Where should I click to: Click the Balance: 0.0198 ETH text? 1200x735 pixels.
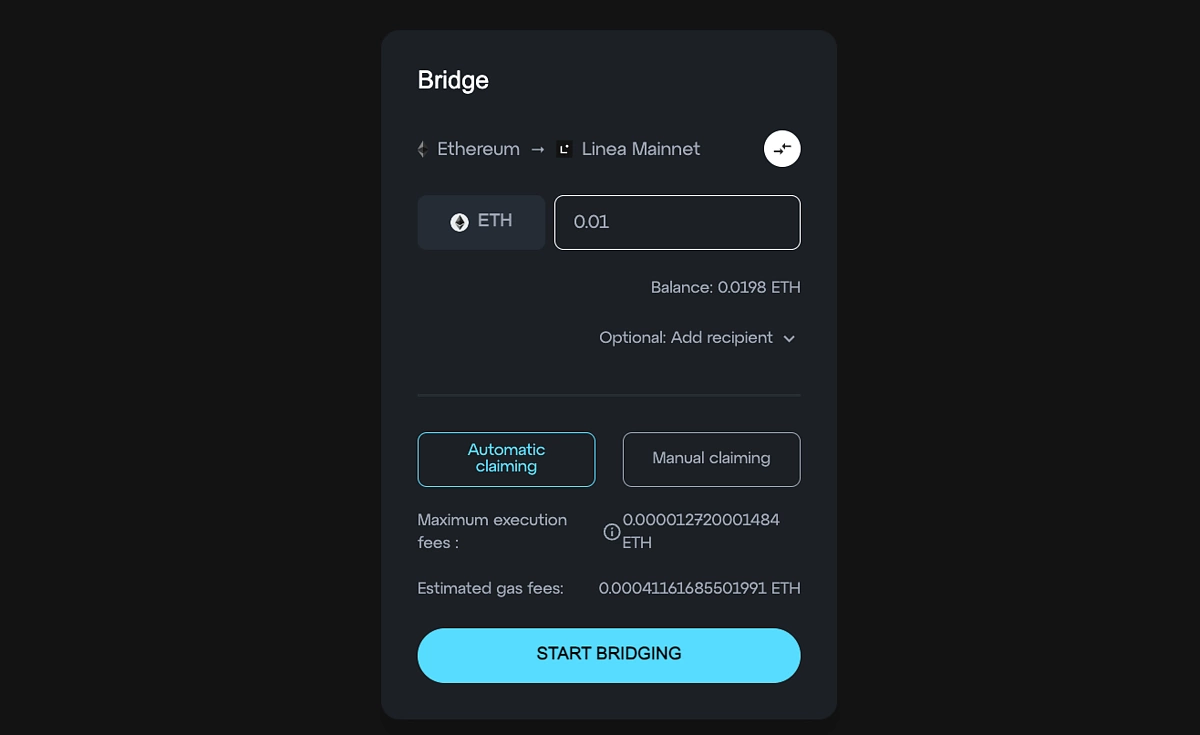725,287
